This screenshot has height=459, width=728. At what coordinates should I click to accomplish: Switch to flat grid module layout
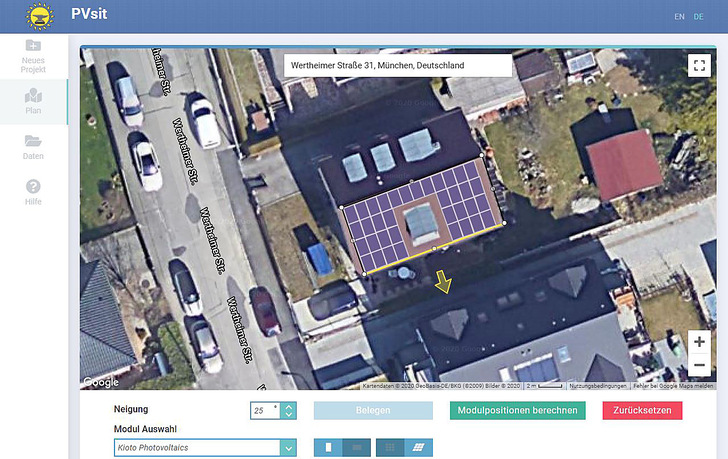[x=390, y=447]
